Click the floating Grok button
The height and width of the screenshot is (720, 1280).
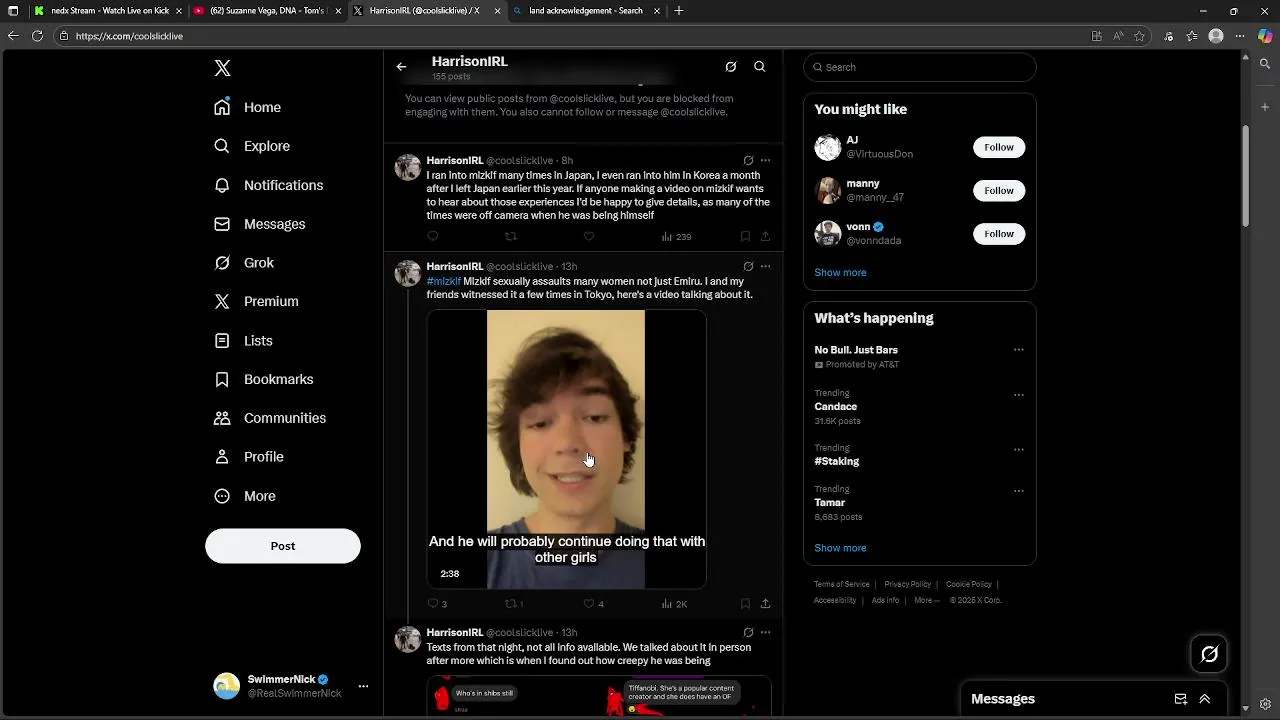1209,654
